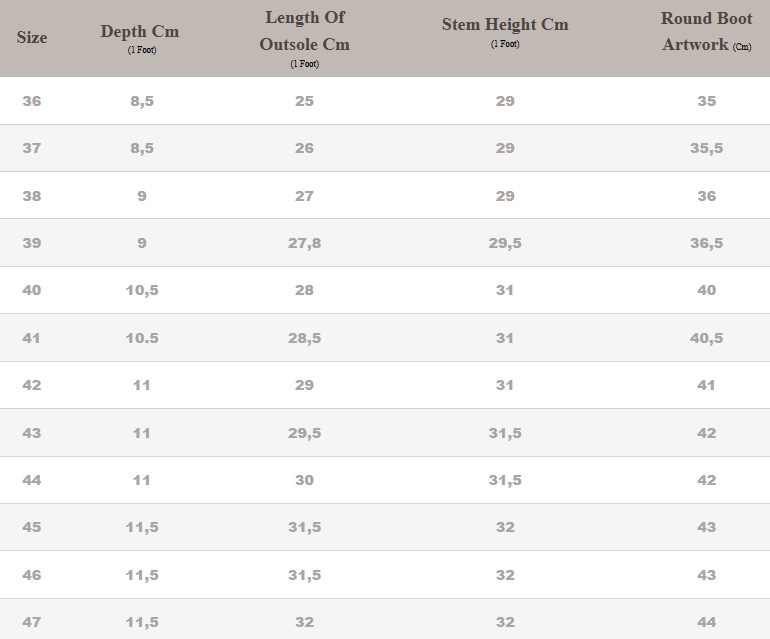
Task: Select outsole length 25 for size 36
Action: [x=305, y=101]
